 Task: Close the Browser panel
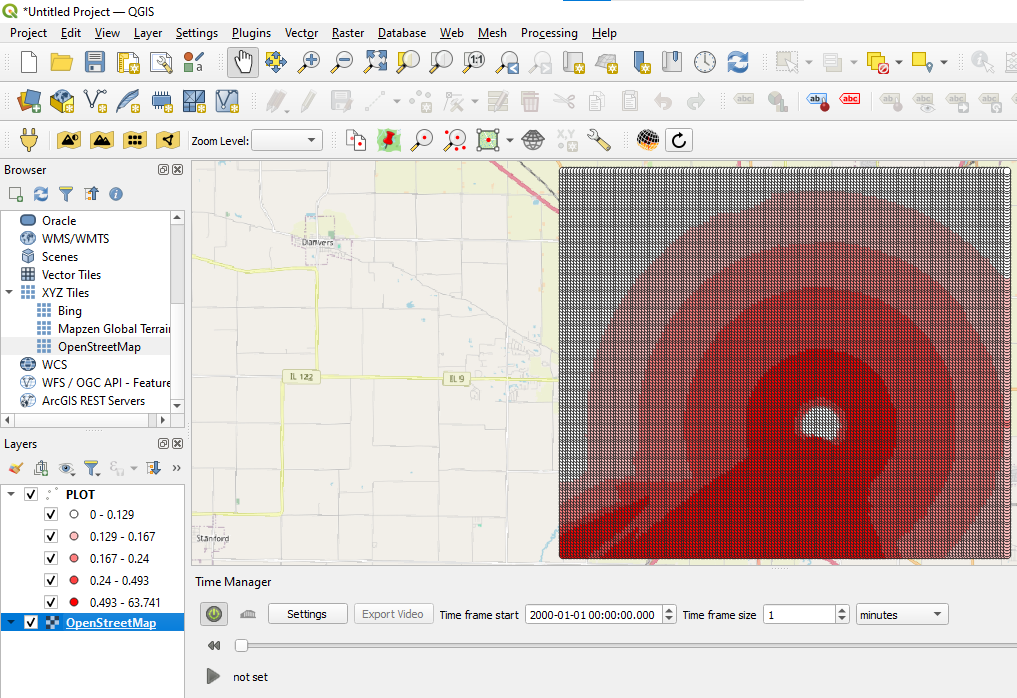click(x=177, y=169)
